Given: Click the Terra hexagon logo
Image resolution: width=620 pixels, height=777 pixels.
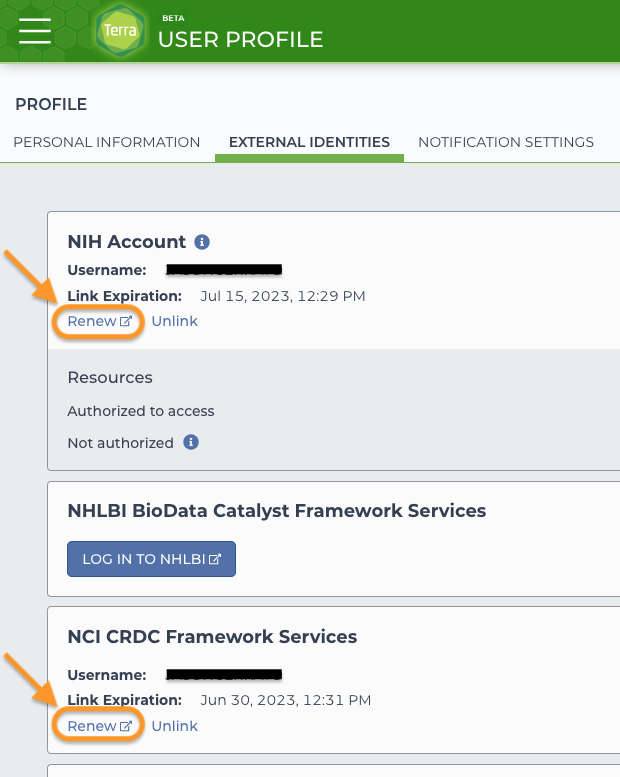Looking at the screenshot, I should [119, 31].
